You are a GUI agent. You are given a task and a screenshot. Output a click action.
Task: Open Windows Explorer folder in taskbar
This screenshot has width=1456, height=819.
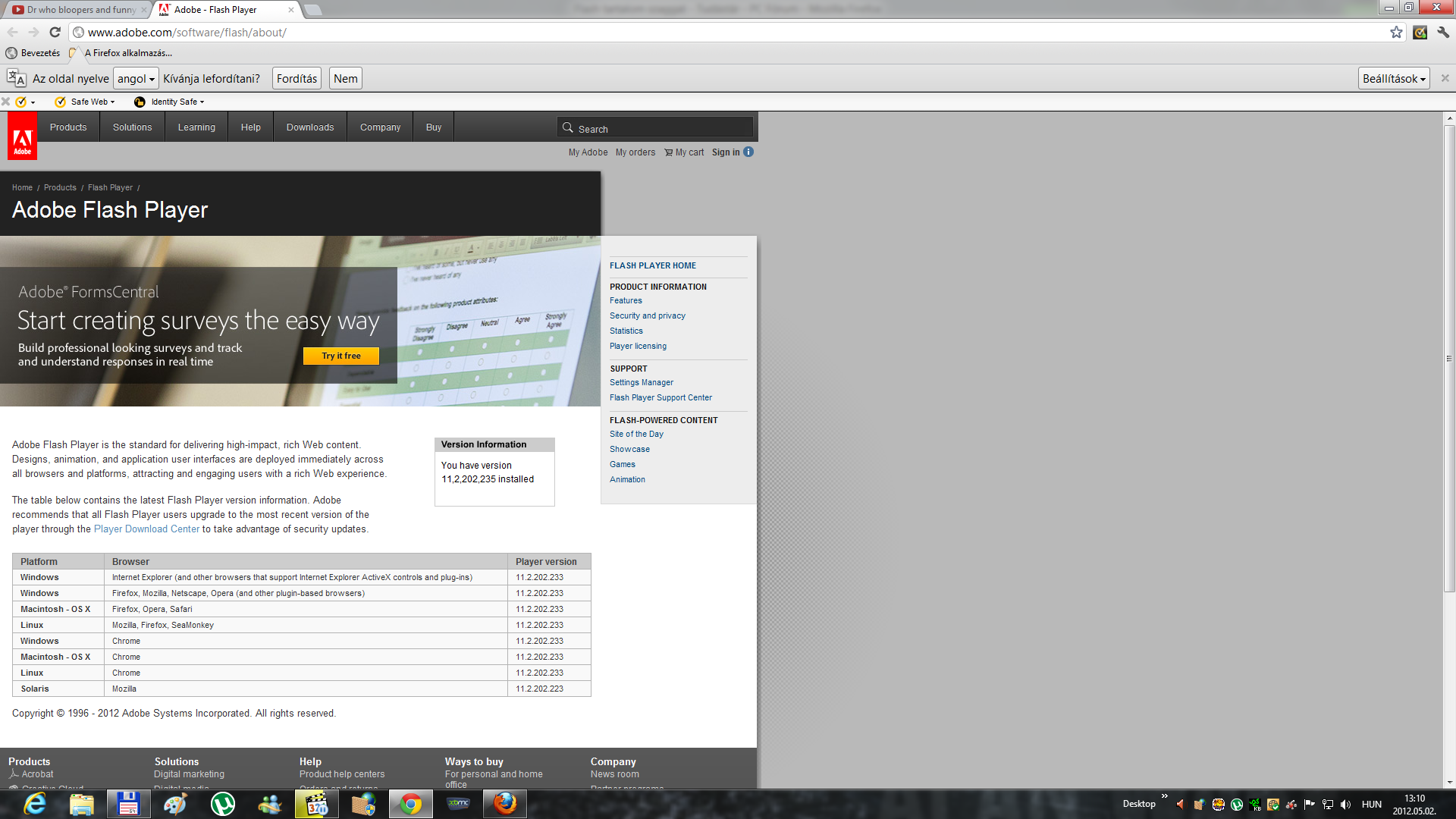[x=82, y=804]
